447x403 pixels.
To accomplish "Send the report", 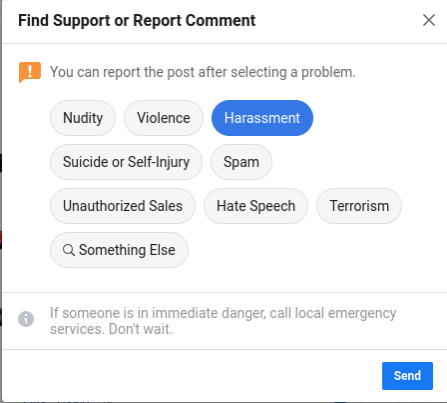I will pos(407,376).
